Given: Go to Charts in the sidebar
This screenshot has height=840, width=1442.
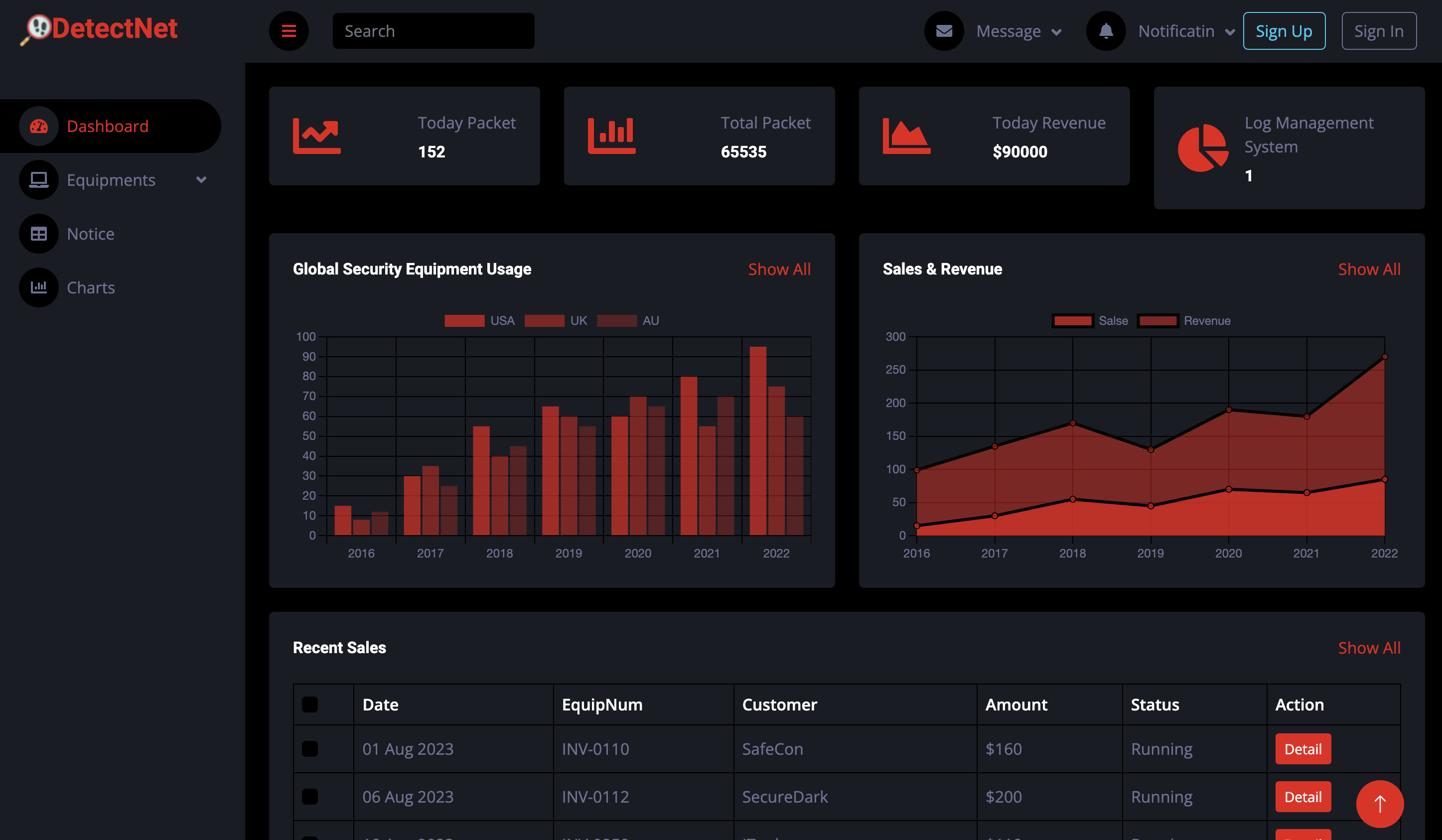Looking at the screenshot, I should click(90, 287).
